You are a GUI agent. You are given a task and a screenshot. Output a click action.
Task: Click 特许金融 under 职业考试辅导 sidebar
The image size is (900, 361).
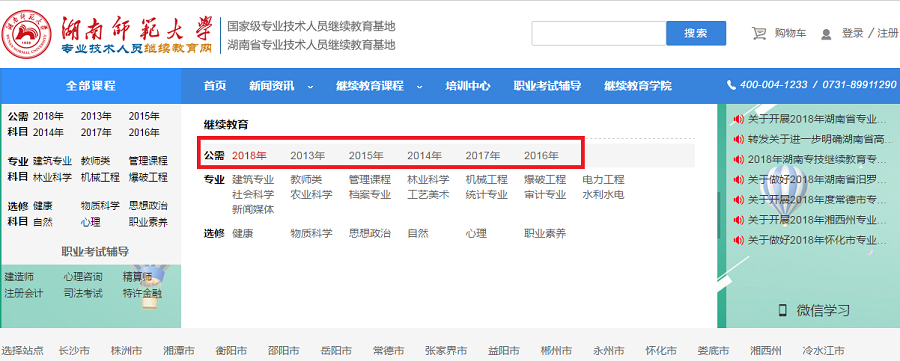[142, 293]
